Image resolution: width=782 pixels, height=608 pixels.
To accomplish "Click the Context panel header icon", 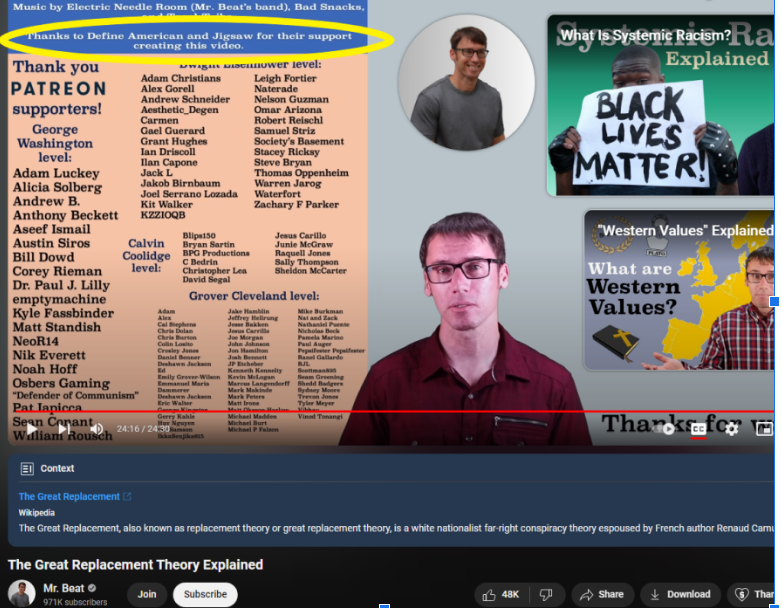I will 27,468.
